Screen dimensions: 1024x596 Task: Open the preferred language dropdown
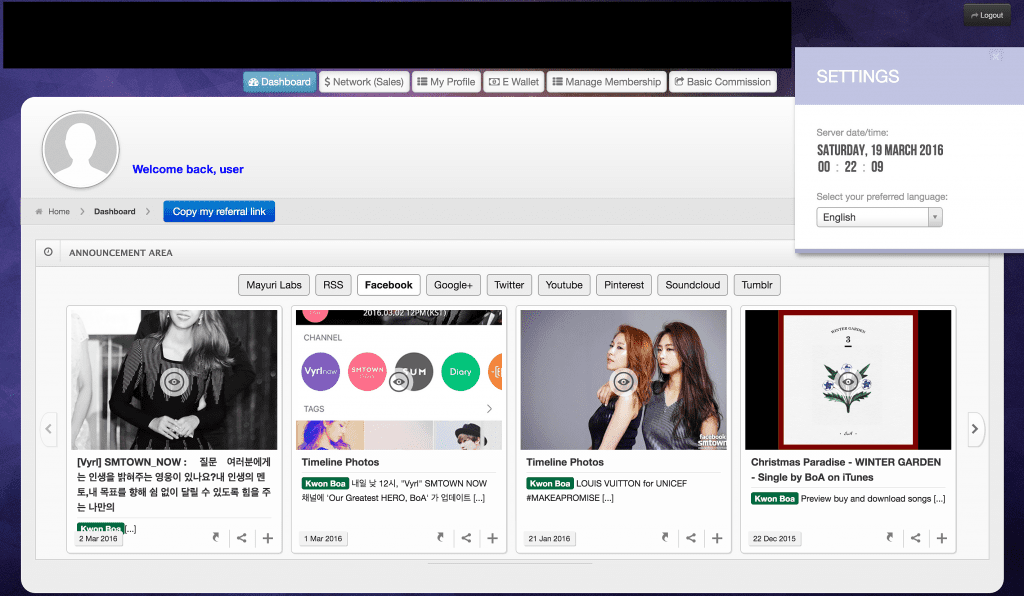[x=879, y=217]
